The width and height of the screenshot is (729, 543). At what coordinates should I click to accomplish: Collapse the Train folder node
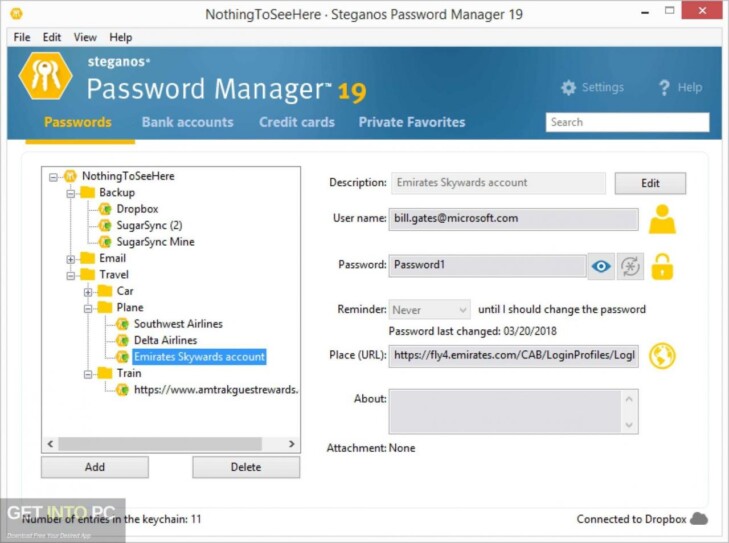(x=88, y=374)
